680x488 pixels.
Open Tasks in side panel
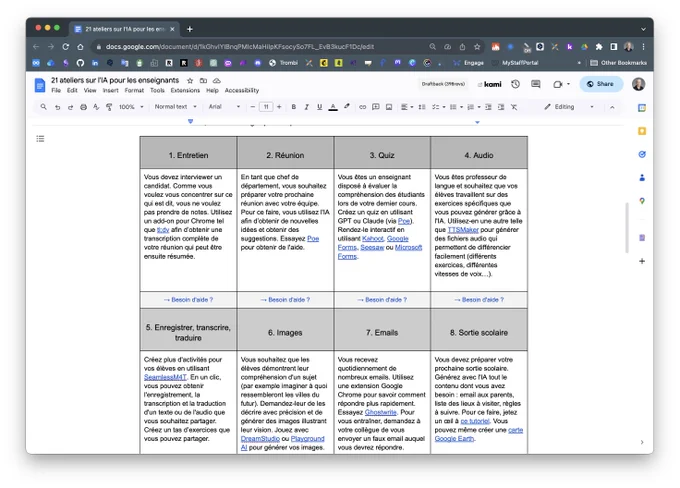(x=642, y=154)
